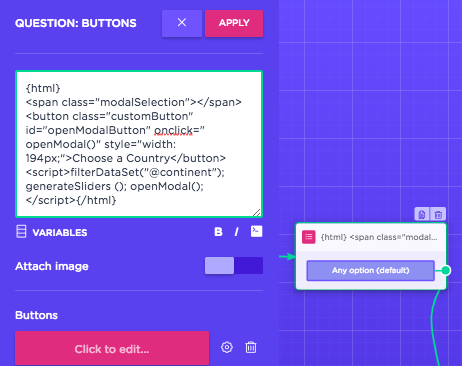
Task: Click the 'Attach image' label
Action: [52, 266]
